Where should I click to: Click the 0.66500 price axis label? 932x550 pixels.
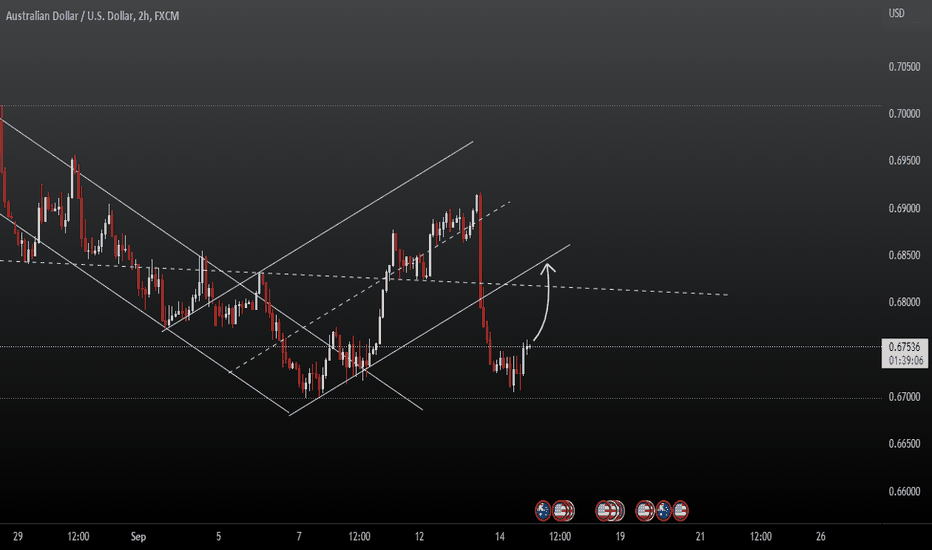tap(904, 444)
